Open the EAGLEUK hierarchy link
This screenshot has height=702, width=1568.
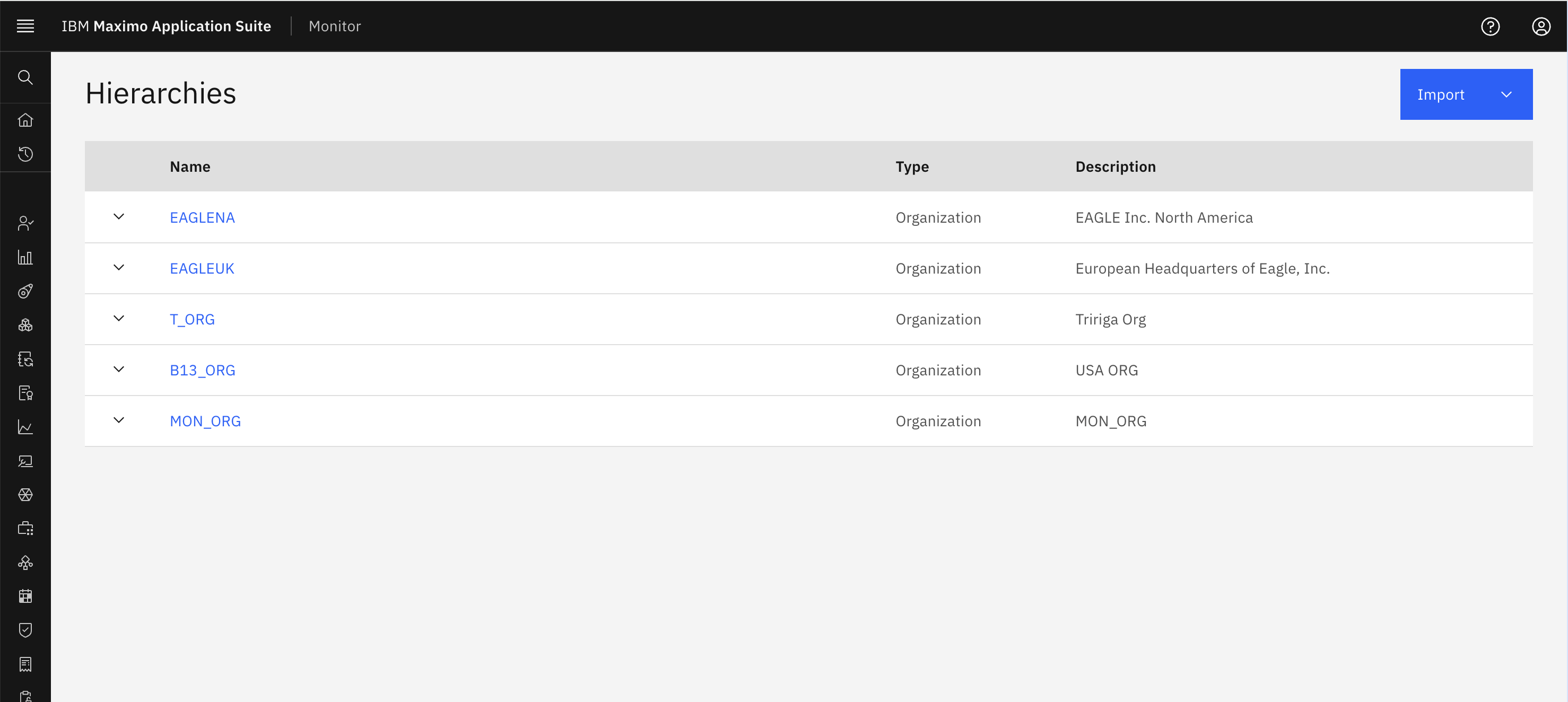point(202,268)
